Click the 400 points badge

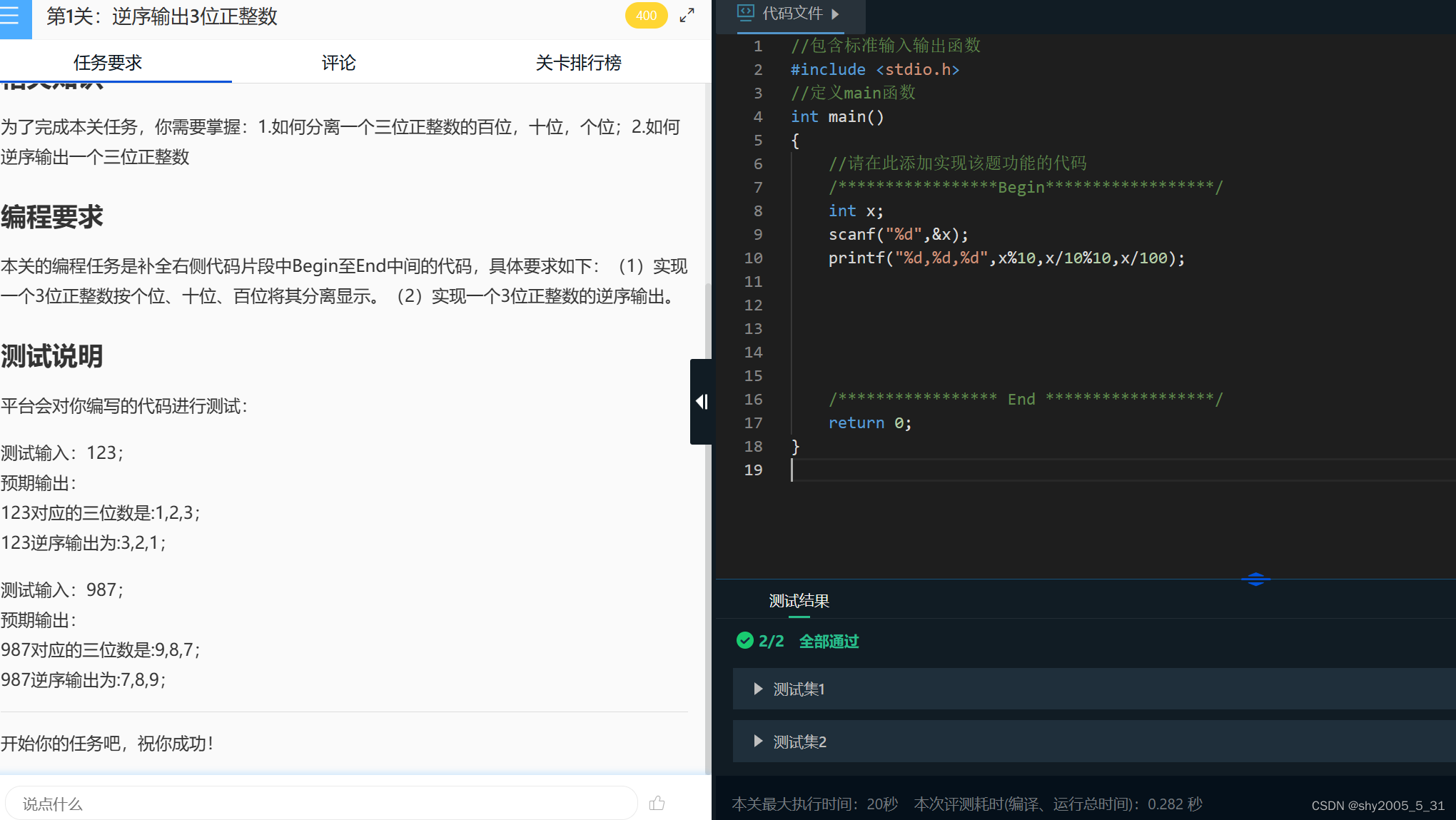click(x=646, y=16)
